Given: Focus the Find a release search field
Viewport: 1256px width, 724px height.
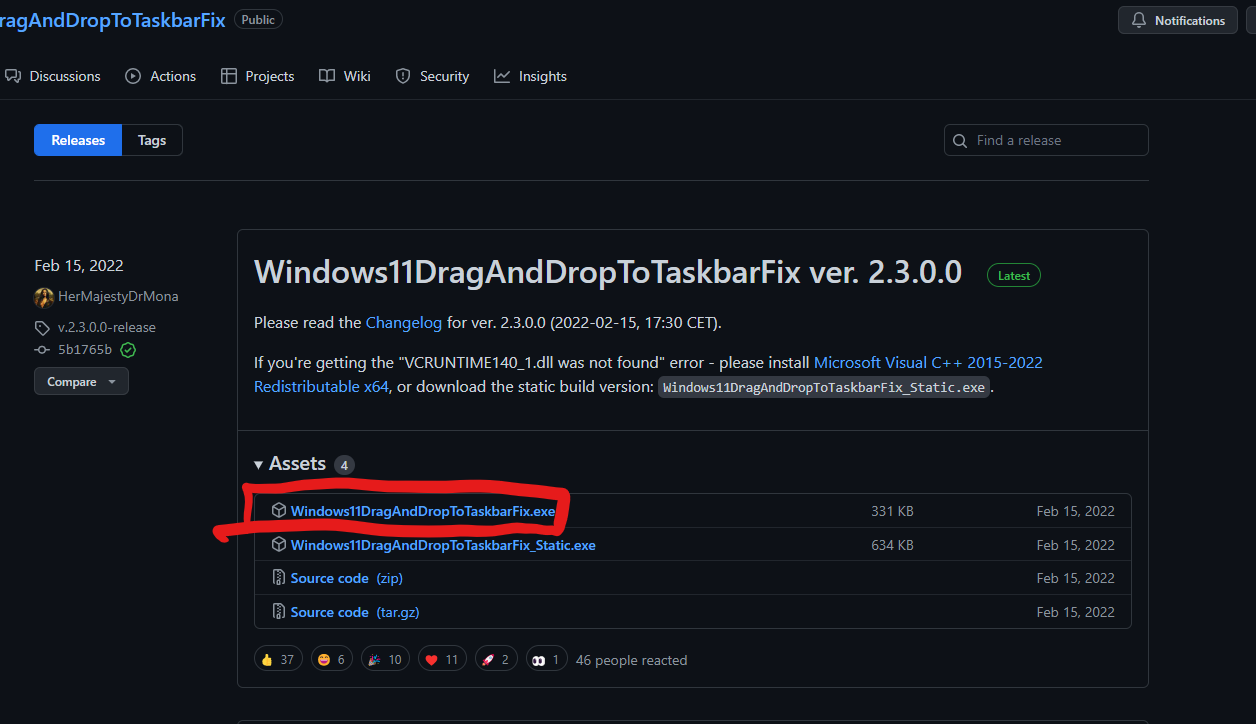Looking at the screenshot, I should pos(1046,140).
